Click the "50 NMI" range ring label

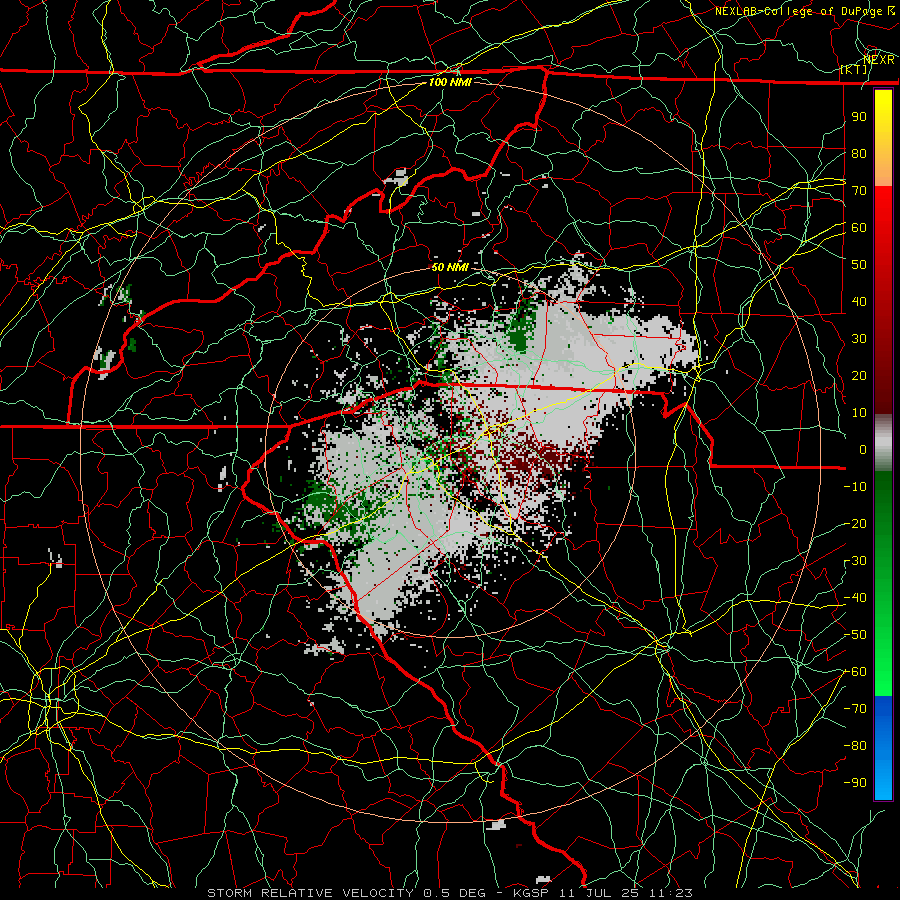click(450, 267)
